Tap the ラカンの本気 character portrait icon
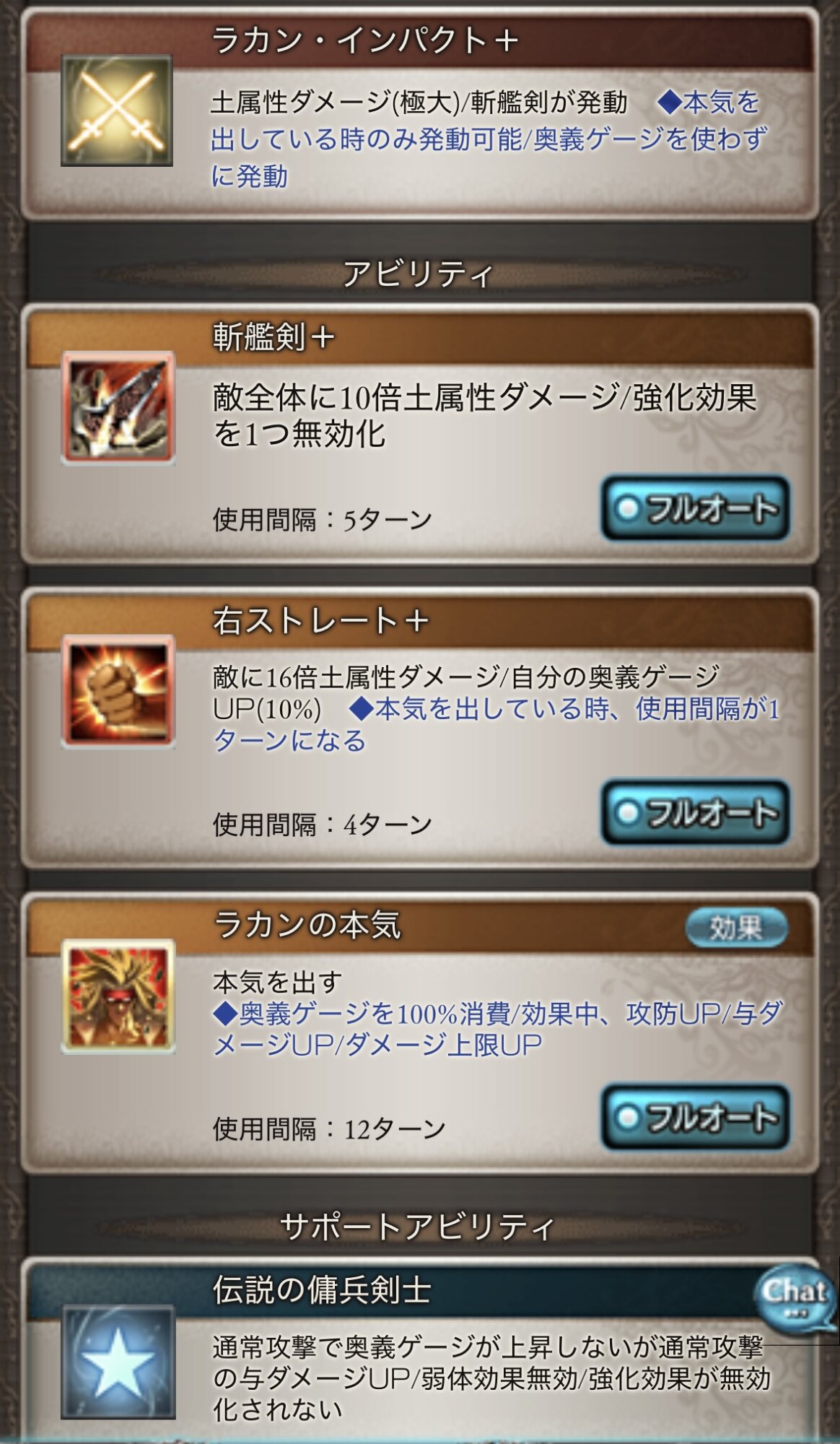This screenshot has width=840, height=1444. pos(118,996)
